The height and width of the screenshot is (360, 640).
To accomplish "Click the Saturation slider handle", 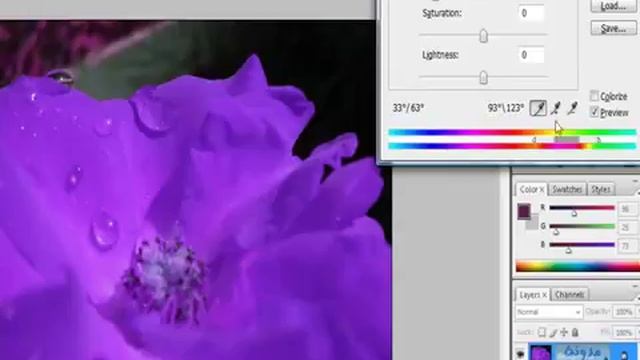I will (483, 36).
